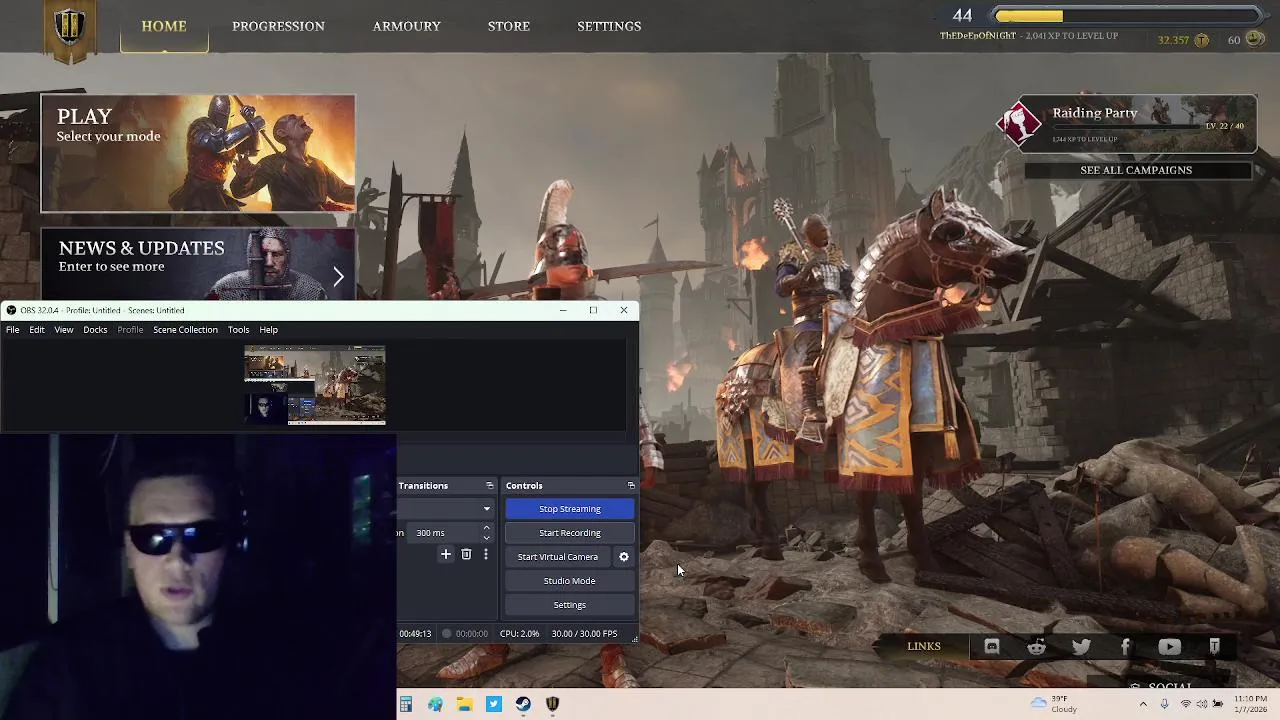Click the ThEDeEpOfNiGhT player name
Viewport: 1280px width, 720px height.
pyautogui.click(x=978, y=36)
